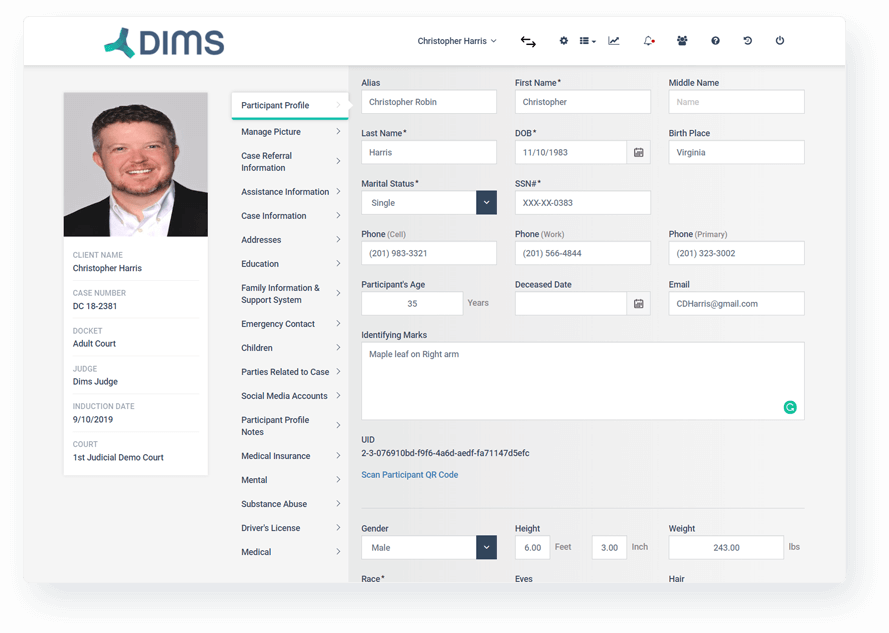
Task: Click the green Grammarly icon in Identifying Marks
Action: (790, 407)
